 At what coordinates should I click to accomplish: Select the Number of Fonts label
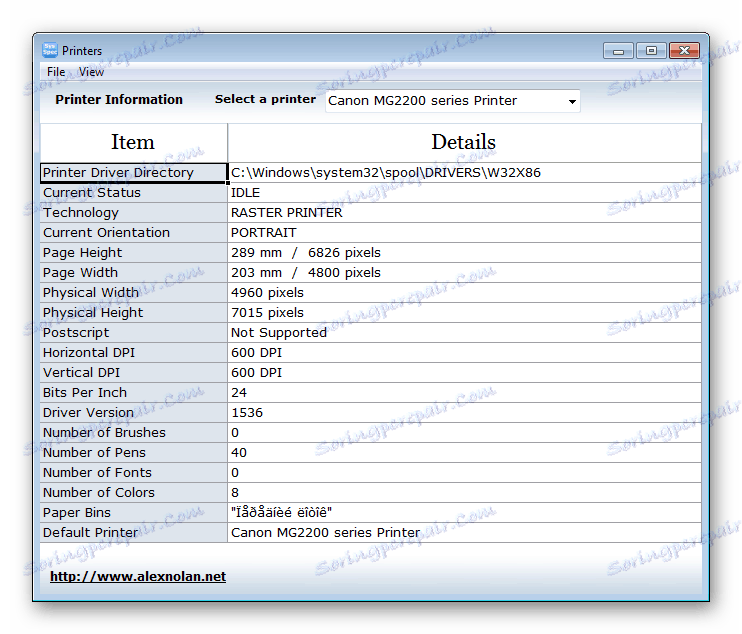133,473
